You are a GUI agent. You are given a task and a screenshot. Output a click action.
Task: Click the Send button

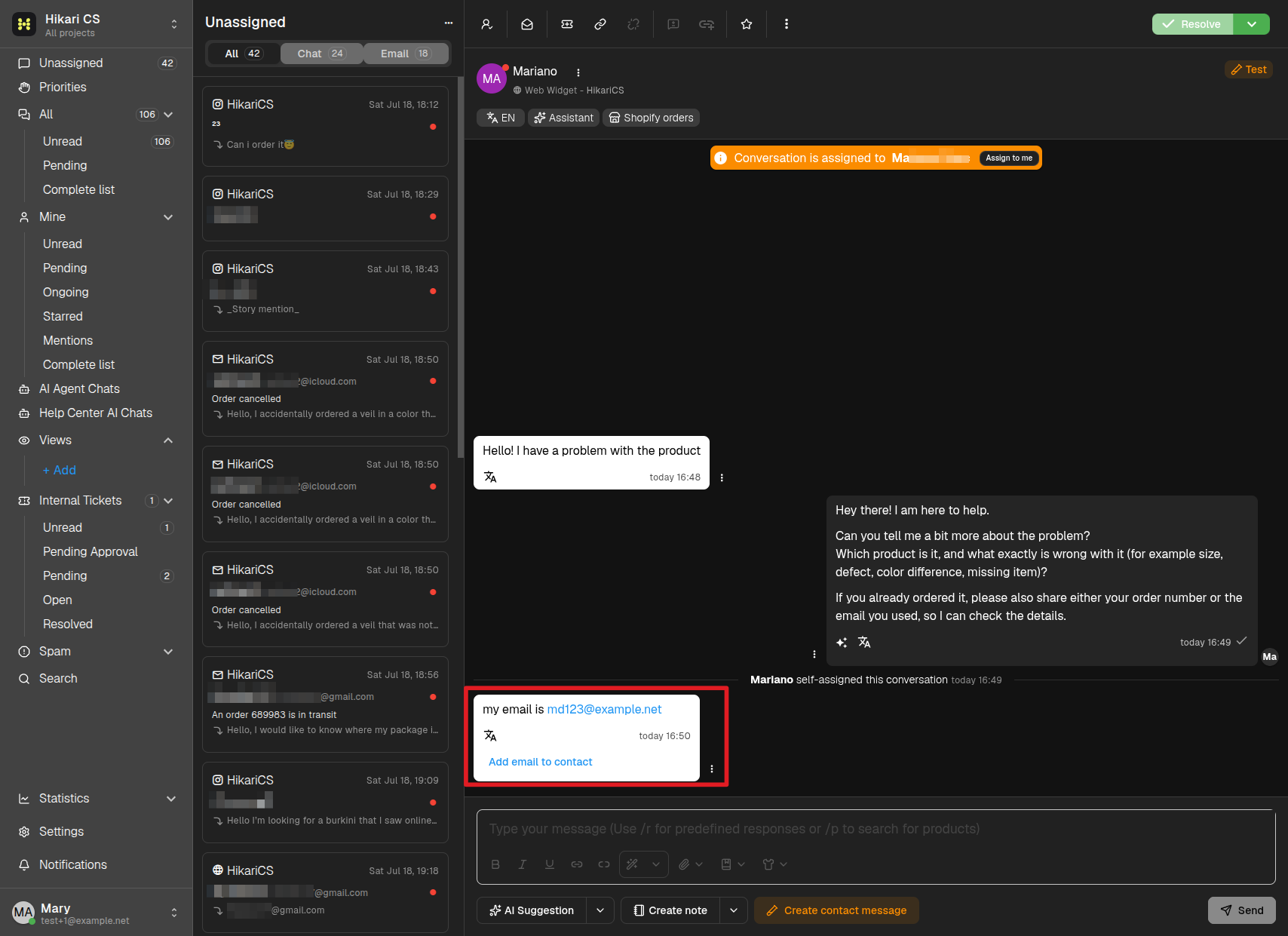1242,910
